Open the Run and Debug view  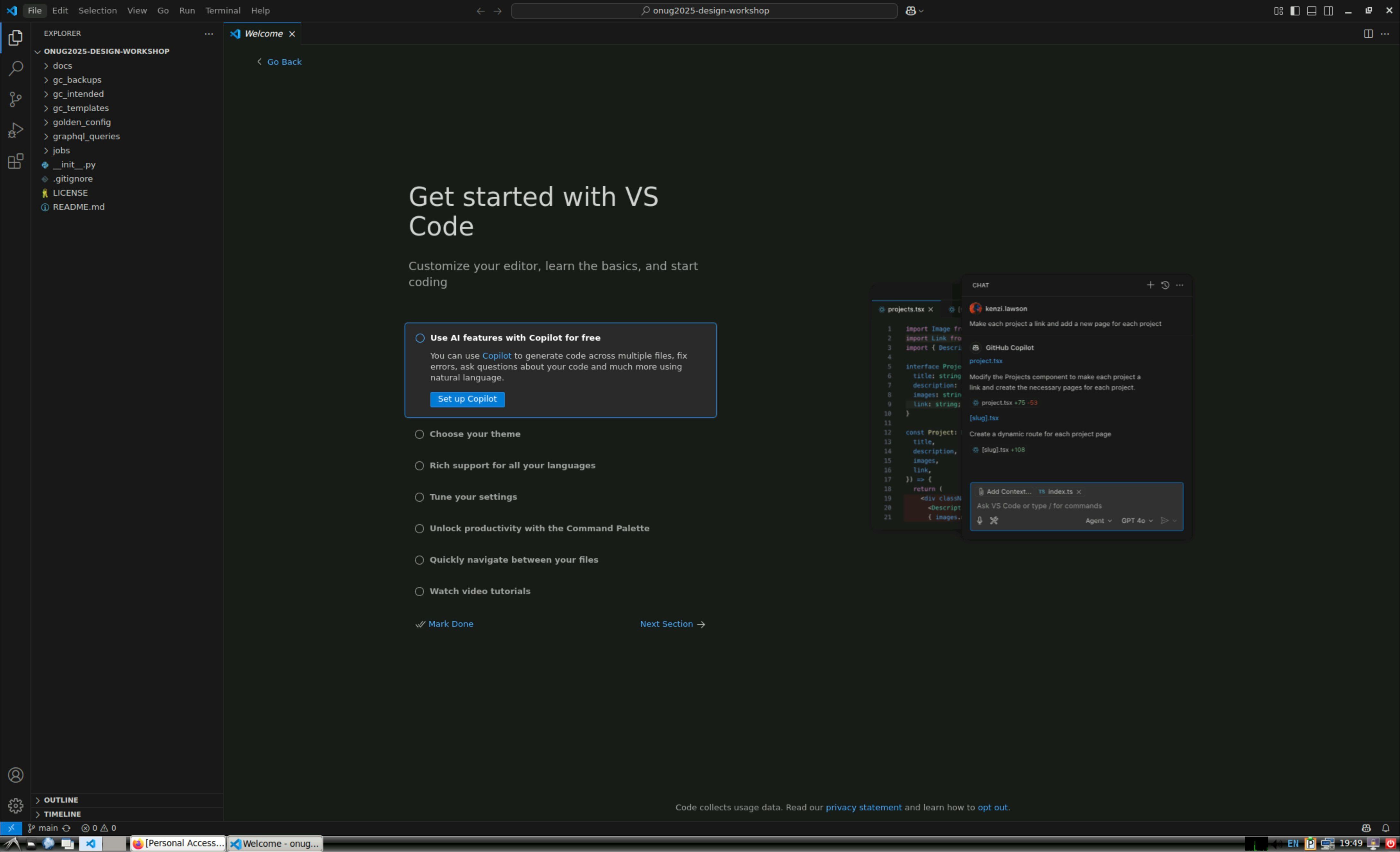point(15,131)
